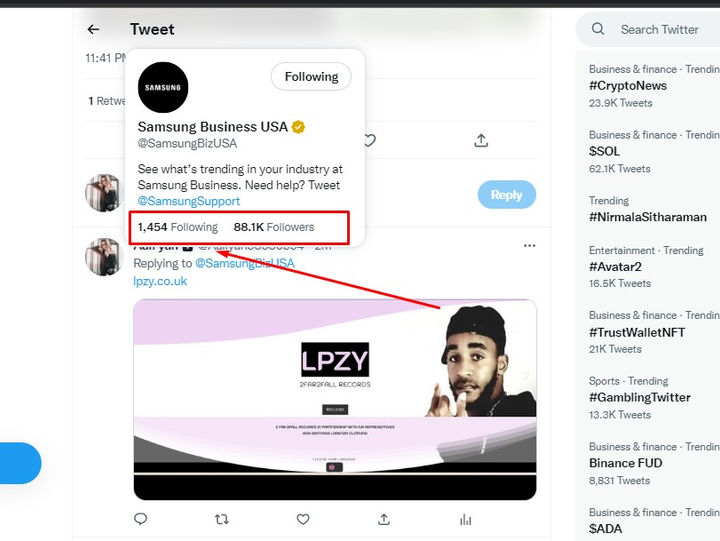Open the 1,454 Following list

pyautogui.click(x=178, y=227)
